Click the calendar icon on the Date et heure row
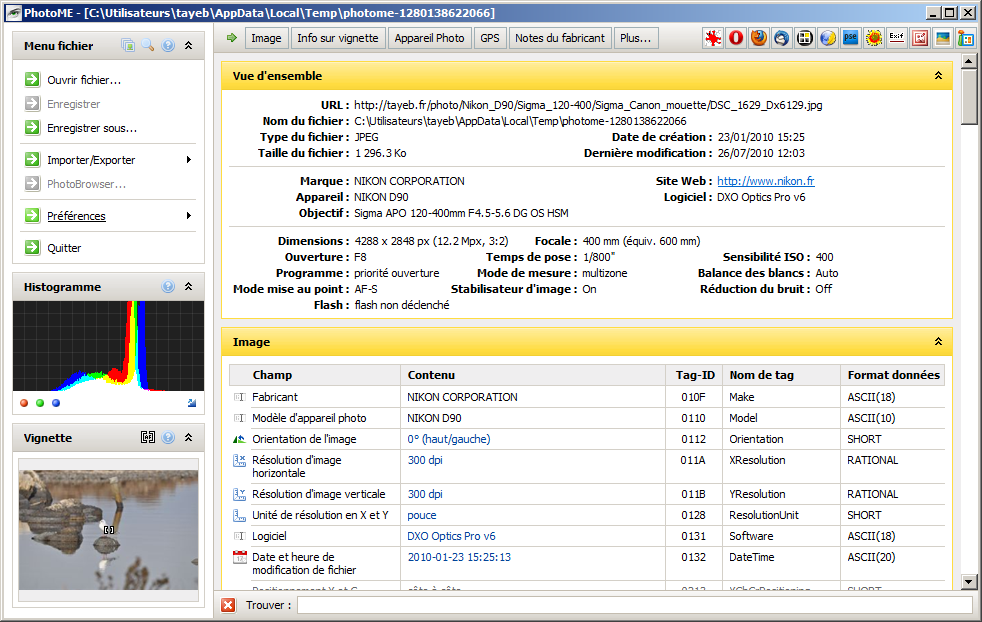Image resolution: width=982 pixels, height=622 pixels. tap(239, 557)
